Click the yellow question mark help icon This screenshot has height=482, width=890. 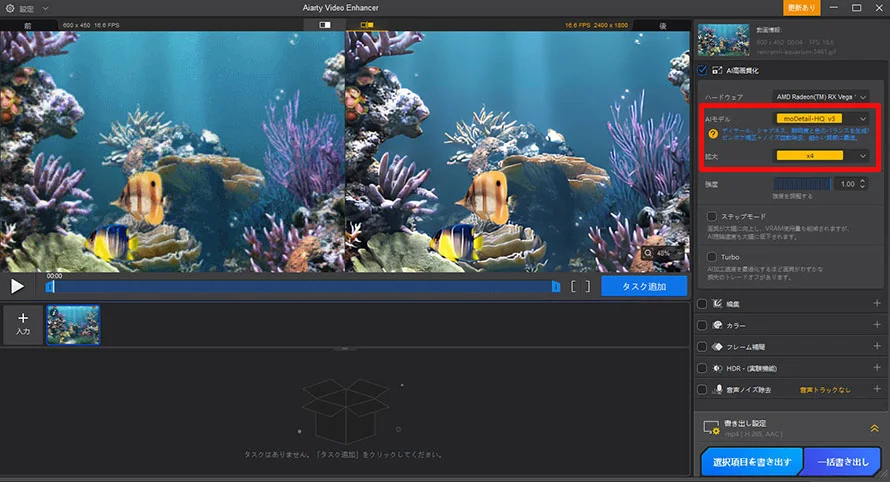click(x=713, y=134)
